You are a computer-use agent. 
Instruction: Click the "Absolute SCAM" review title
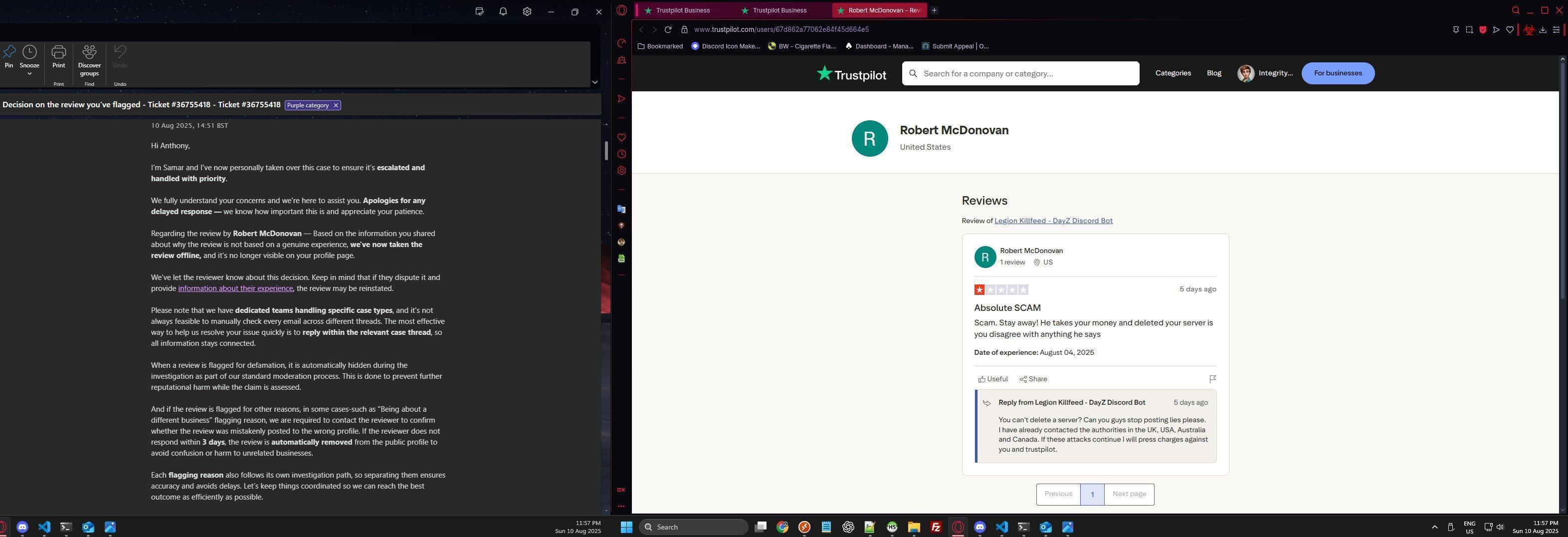point(1007,308)
